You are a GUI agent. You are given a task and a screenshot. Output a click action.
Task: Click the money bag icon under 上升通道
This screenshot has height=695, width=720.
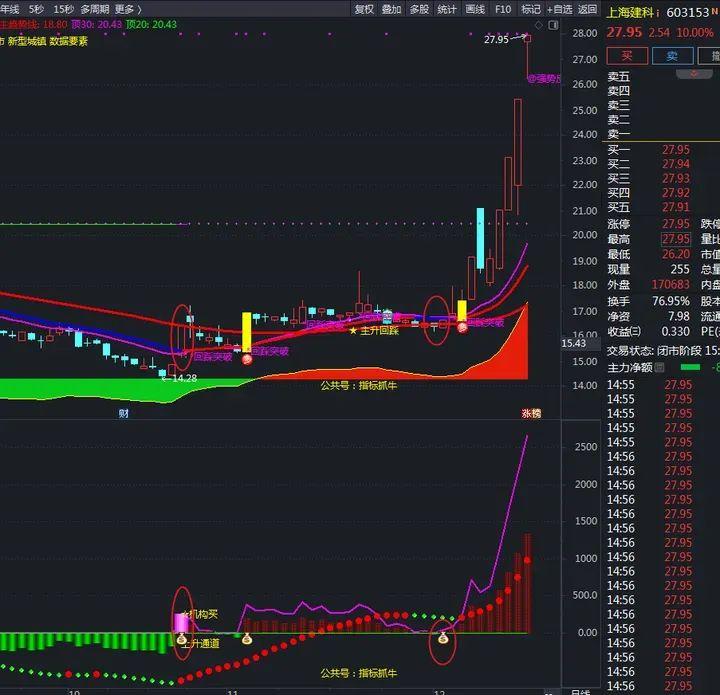tap(182, 639)
